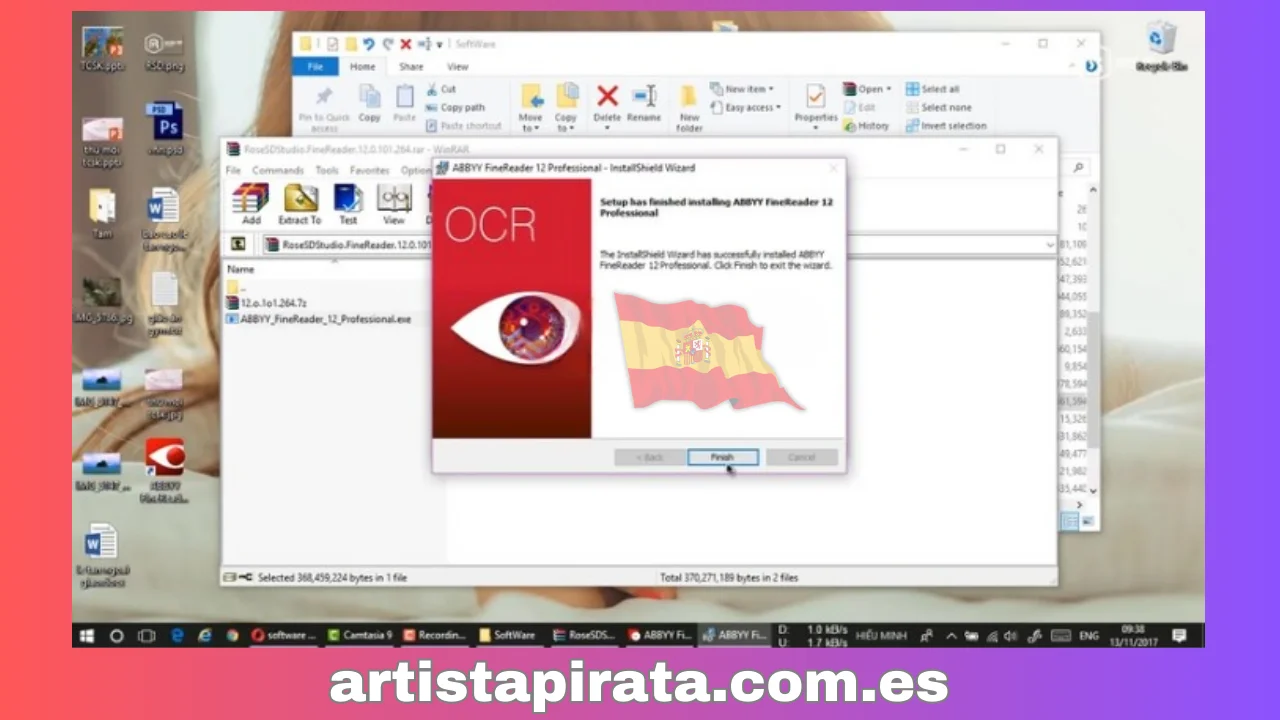Click the taskbar clock showing 09:38

coord(1134,635)
